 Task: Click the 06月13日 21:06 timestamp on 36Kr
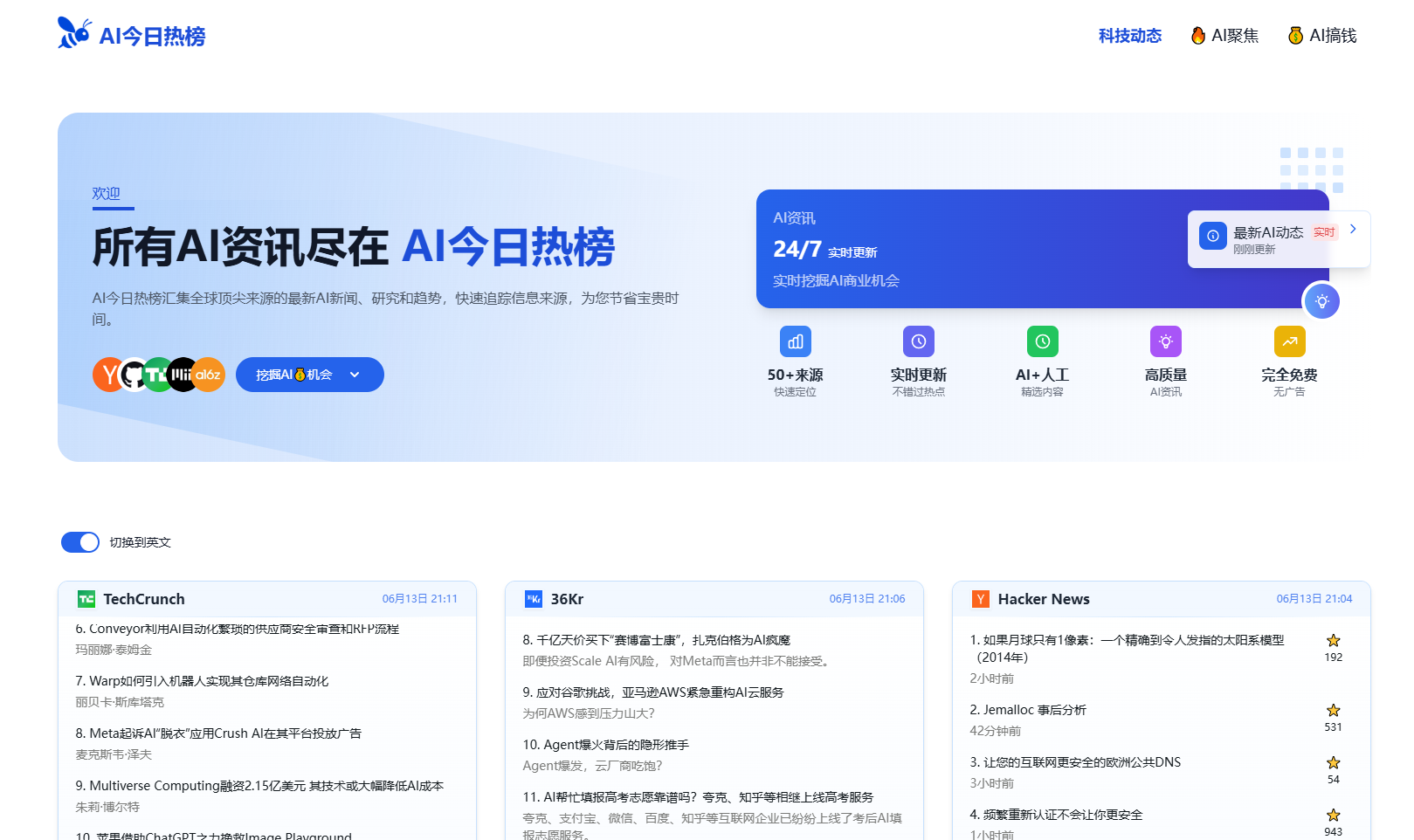tap(867, 599)
